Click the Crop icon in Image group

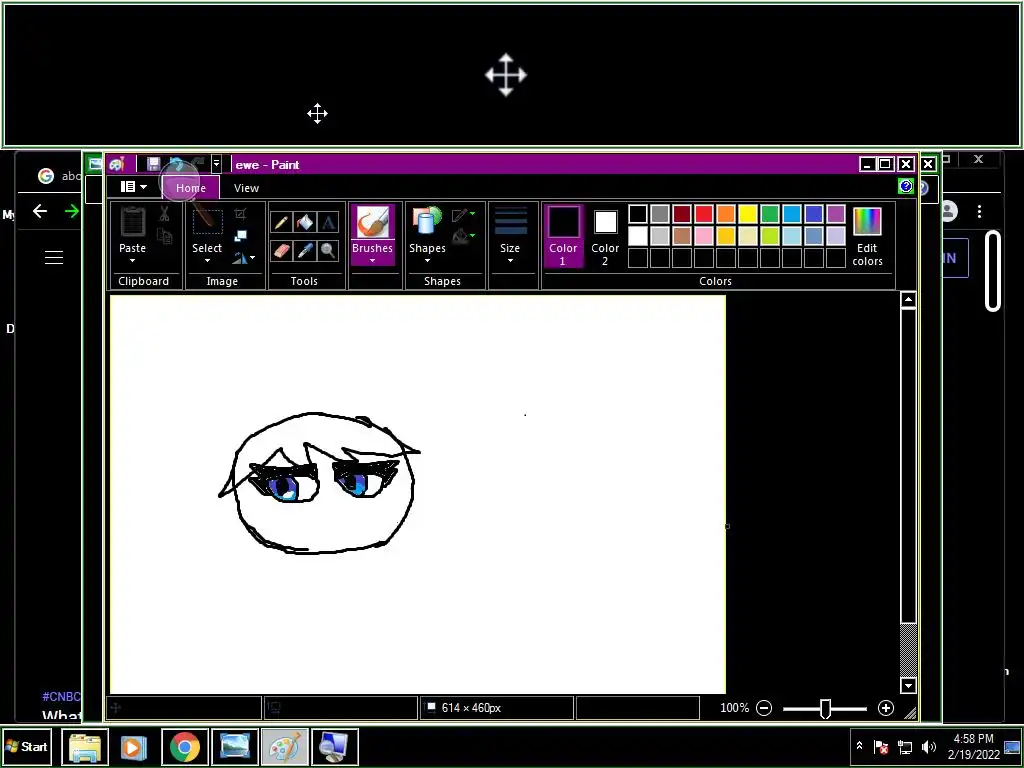click(x=240, y=214)
